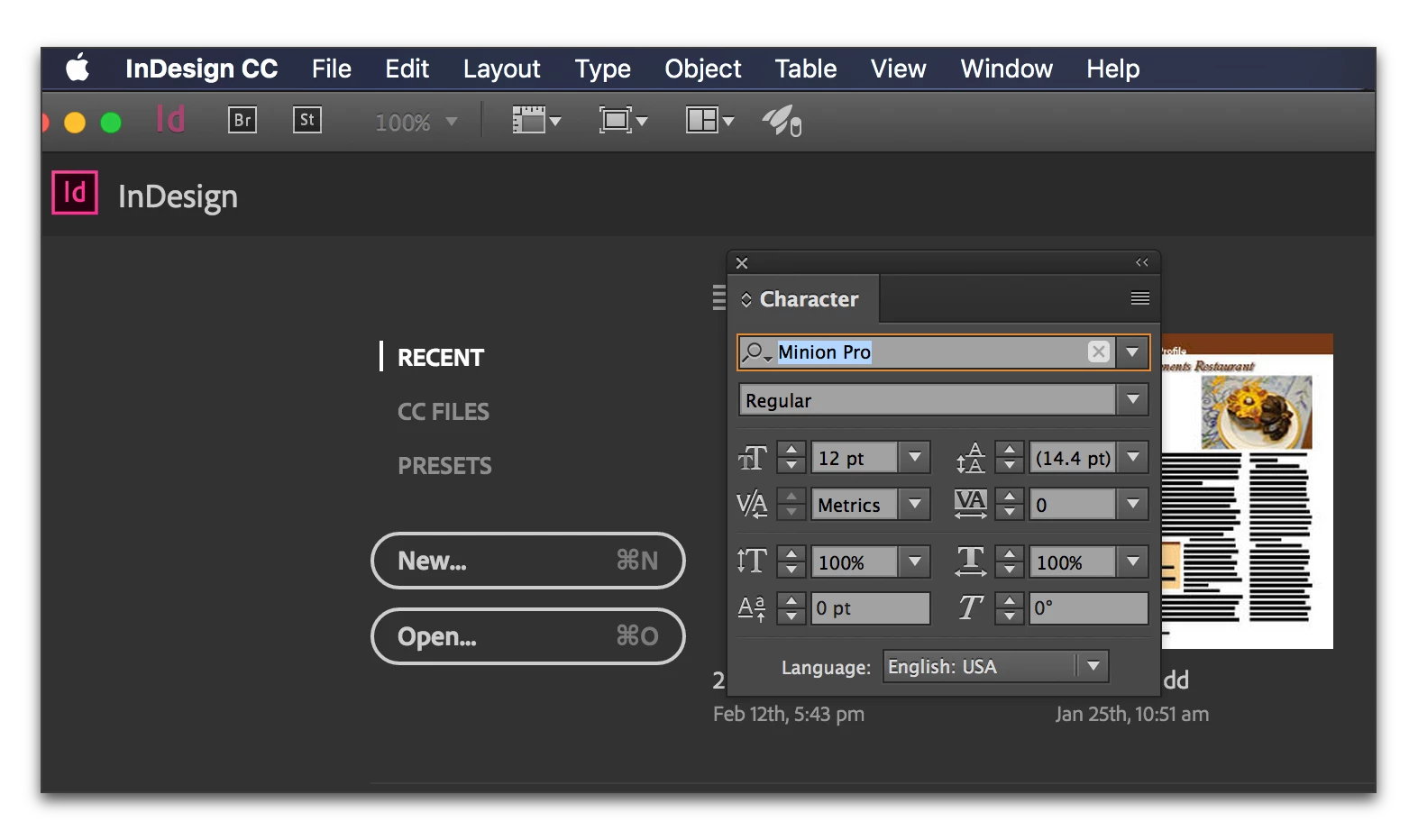Adjust tracking with its stepper
This screenshot has width=1418, height=840.
coord(1010,504)
